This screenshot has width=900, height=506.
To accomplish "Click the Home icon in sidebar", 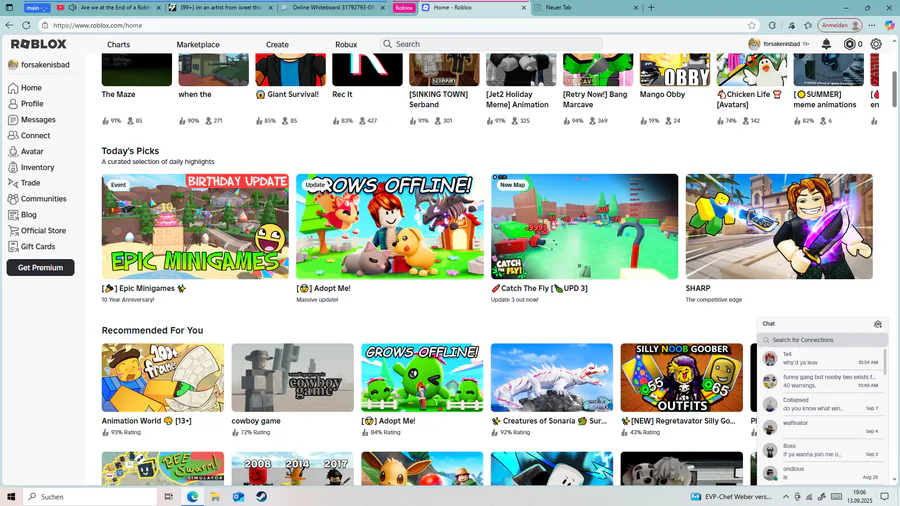I will [13, 88].
